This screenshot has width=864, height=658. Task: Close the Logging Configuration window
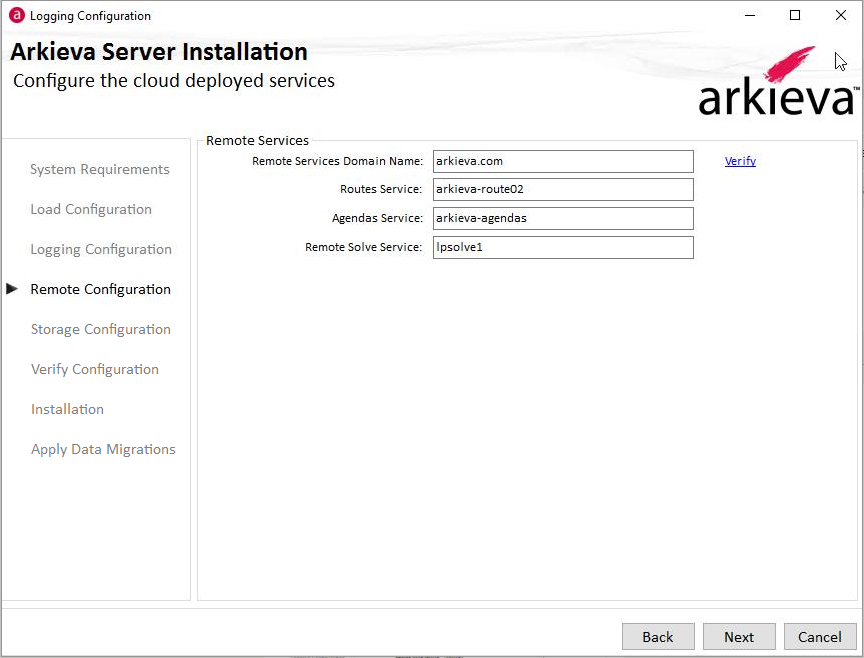[840, 15]
